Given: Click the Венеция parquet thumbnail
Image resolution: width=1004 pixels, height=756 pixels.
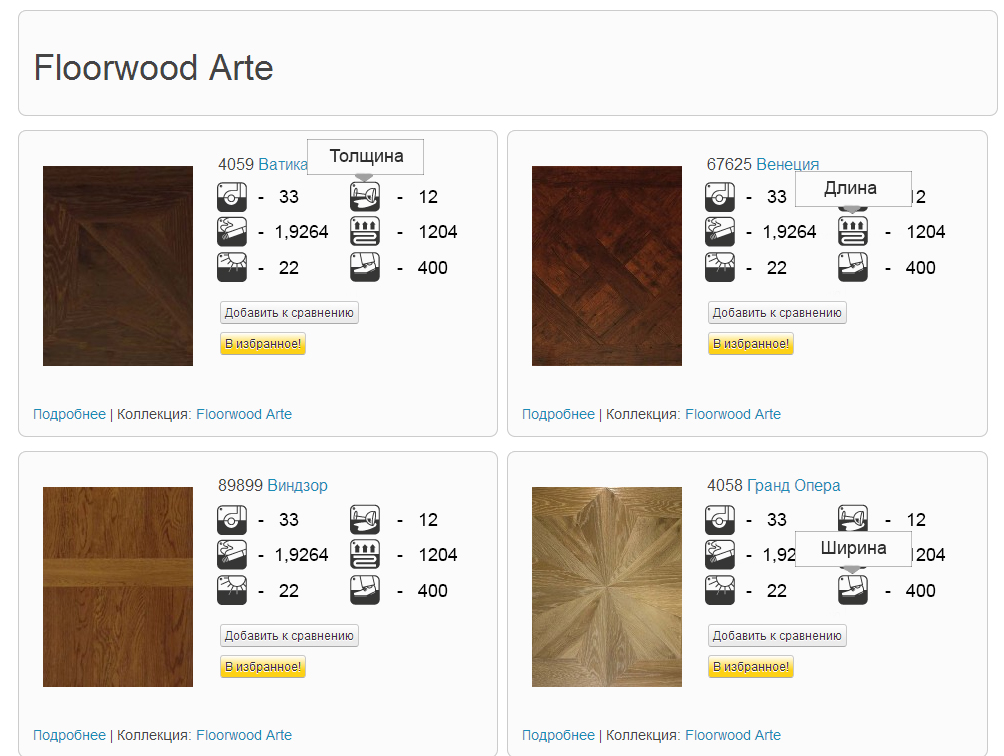Looking at the screenshot, I should tap(607, 266).
